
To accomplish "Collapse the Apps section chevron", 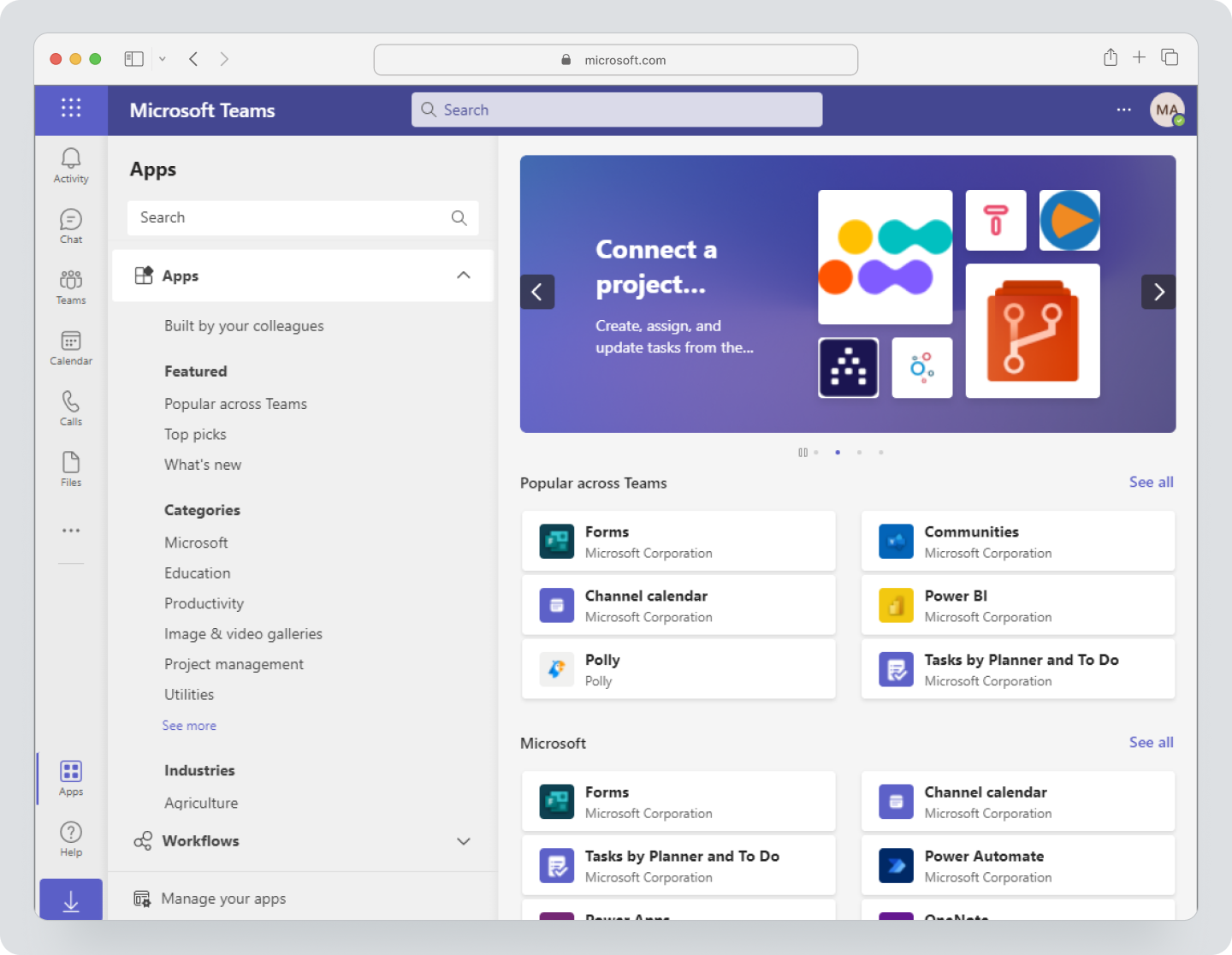I will [x=463, y=275].
